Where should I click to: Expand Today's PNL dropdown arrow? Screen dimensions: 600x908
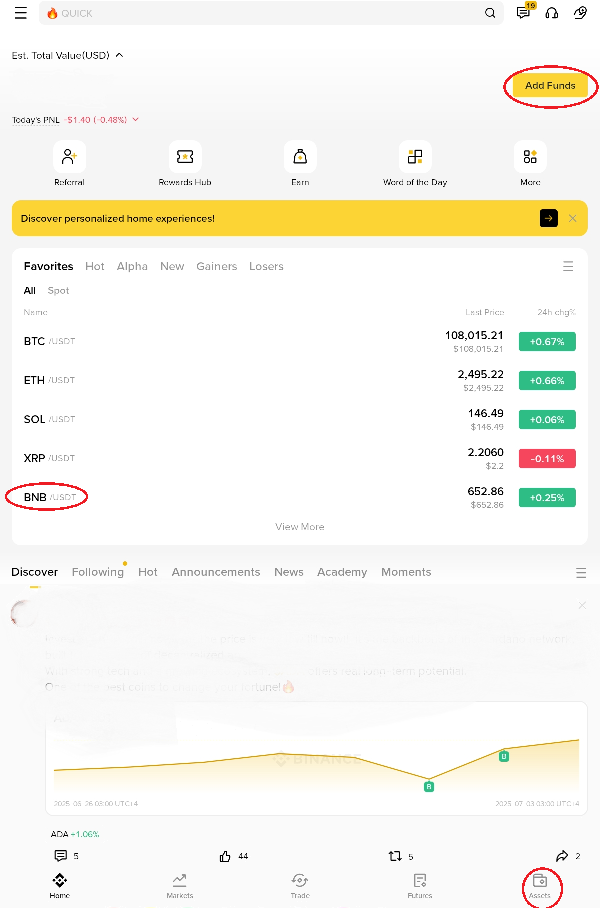tap(136, 120)
